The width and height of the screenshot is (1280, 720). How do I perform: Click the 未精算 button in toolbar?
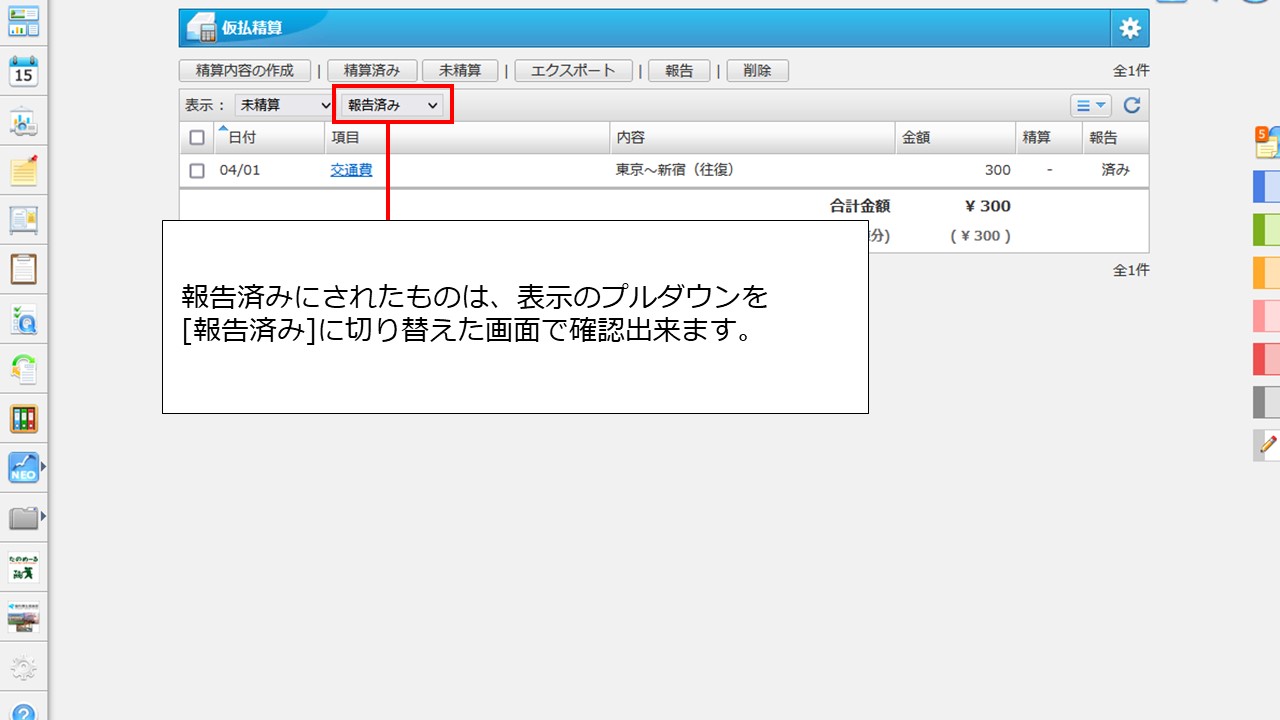pos(460,71)
